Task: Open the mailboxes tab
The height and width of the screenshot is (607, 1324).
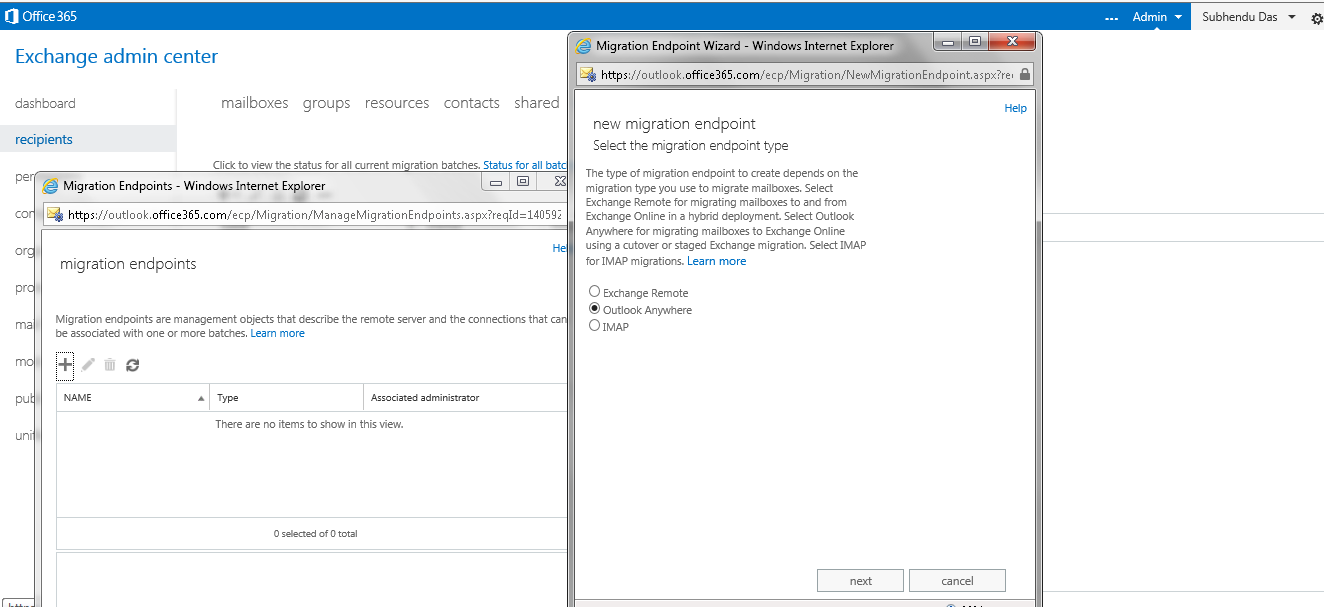Action: click(x=254, y=103)
